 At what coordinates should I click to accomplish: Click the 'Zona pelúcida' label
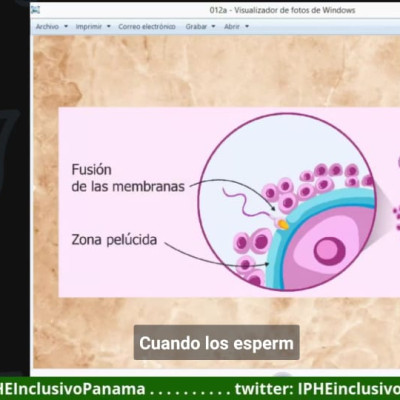tap(114, 240)
